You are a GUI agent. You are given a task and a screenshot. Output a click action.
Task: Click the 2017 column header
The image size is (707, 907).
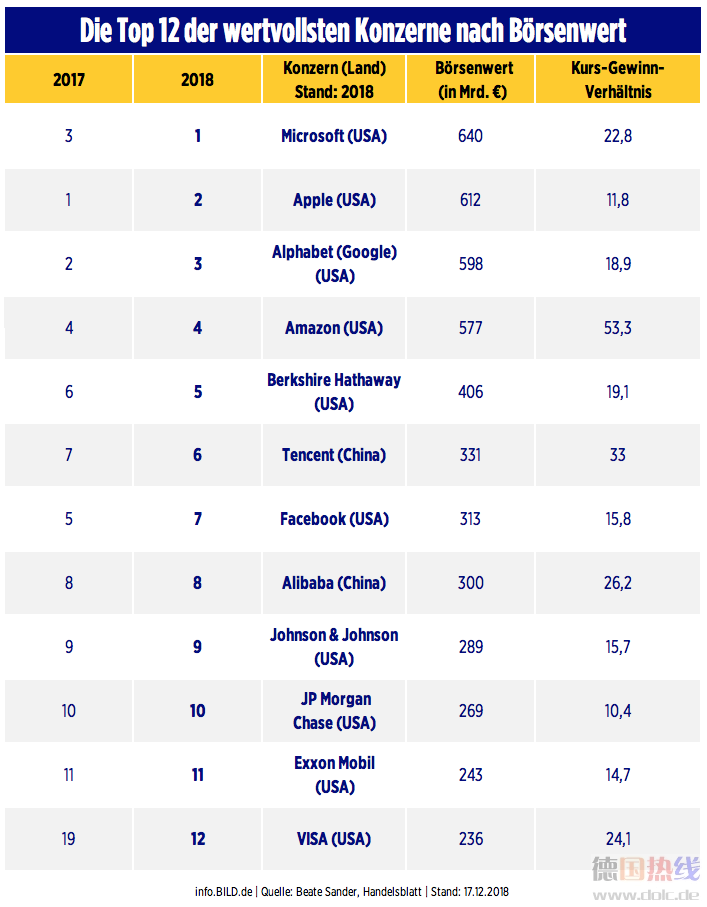tap(68, 79)
